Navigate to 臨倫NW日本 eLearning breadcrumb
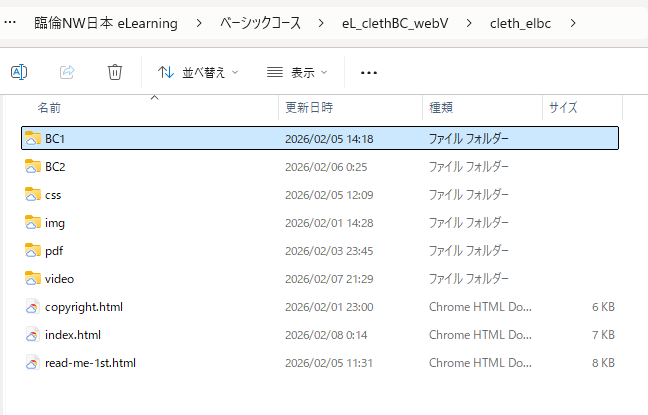648x415 pixels. click(106, 23)
